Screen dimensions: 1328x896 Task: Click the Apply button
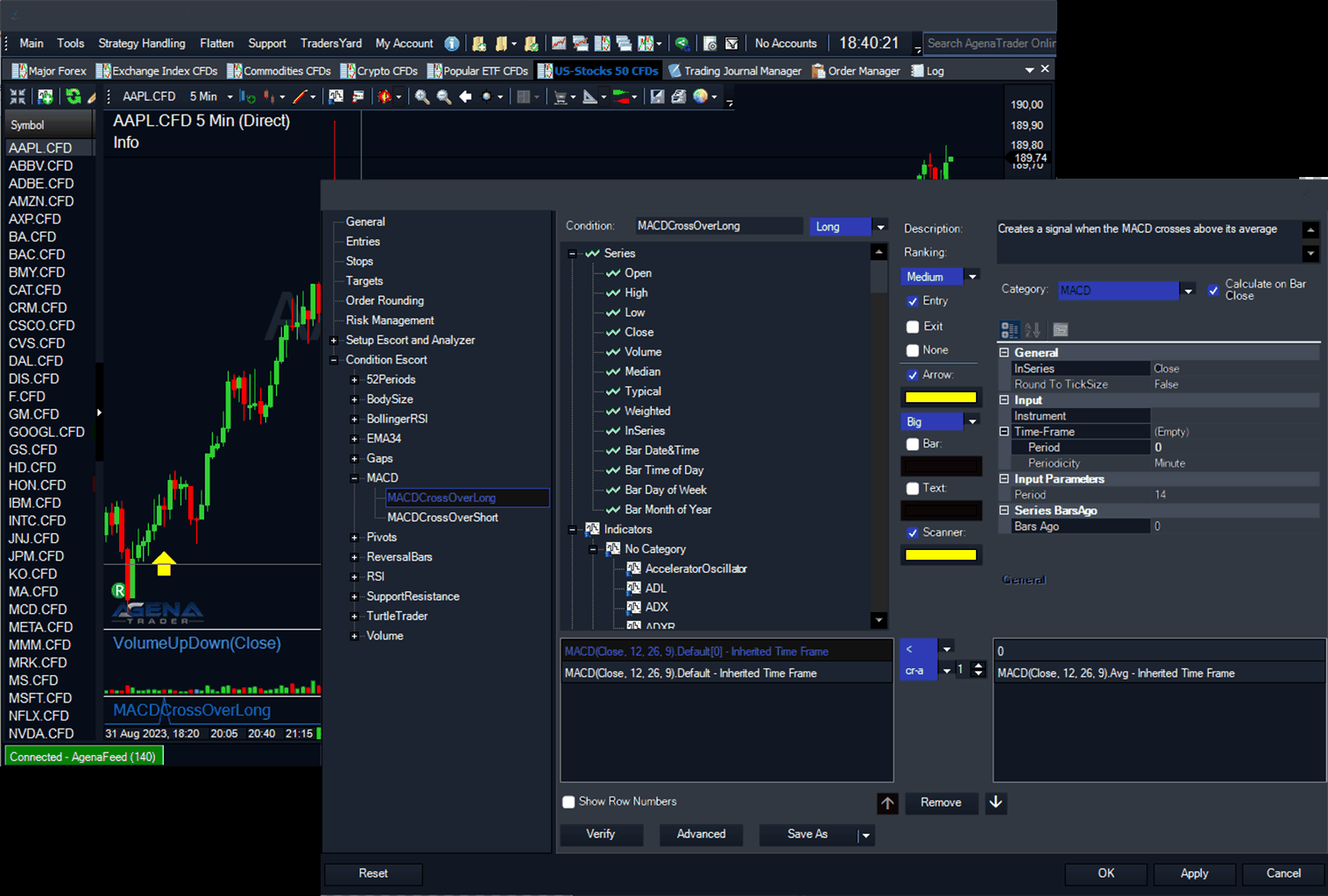point(1194,874)
